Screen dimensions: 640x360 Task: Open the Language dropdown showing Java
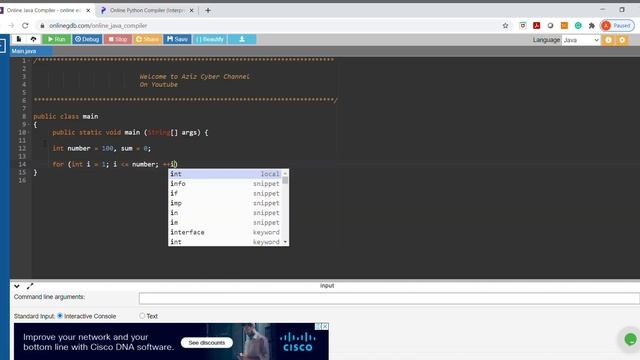pos(580,40)
